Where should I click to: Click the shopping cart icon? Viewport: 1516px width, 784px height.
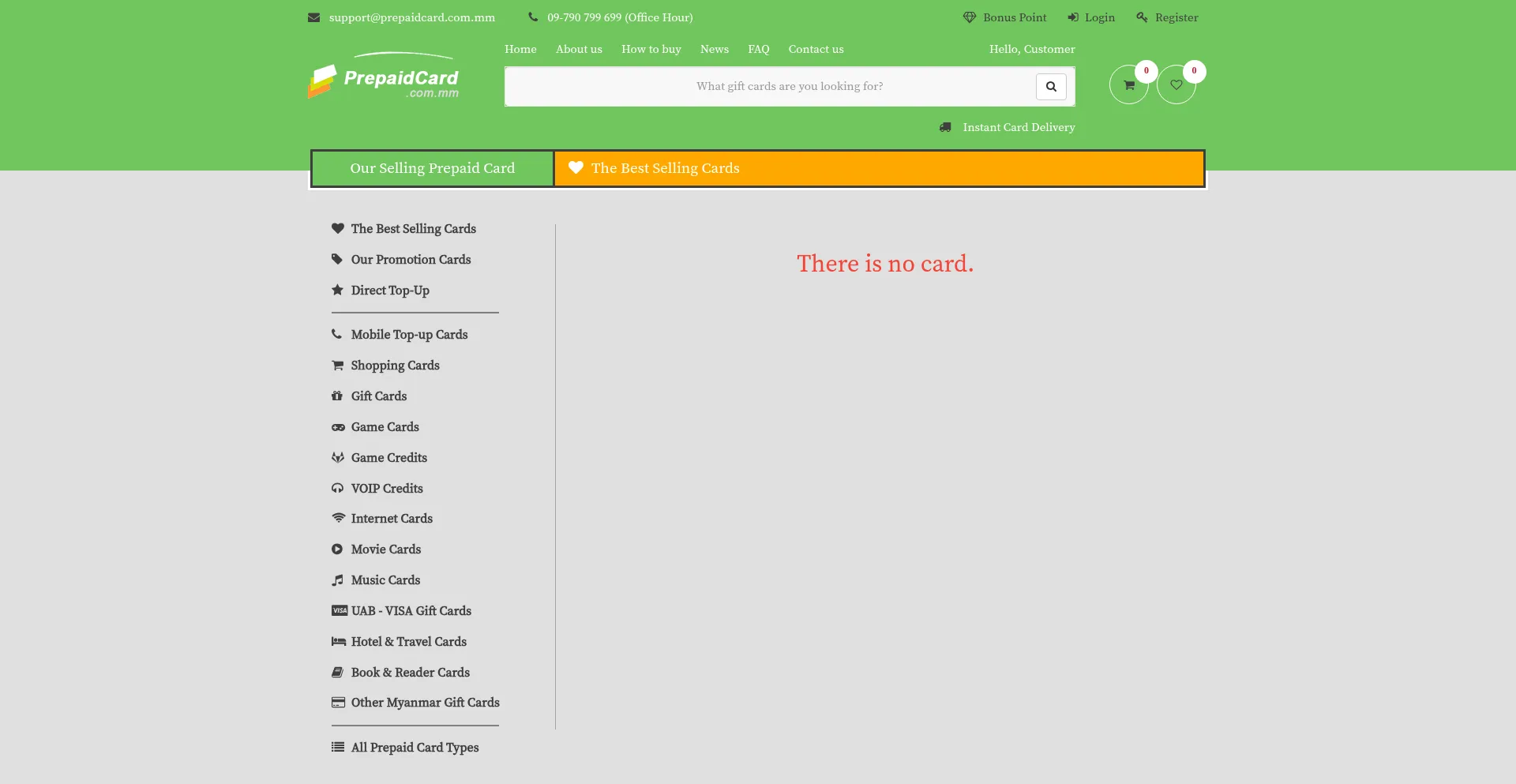coord(1128,85)
